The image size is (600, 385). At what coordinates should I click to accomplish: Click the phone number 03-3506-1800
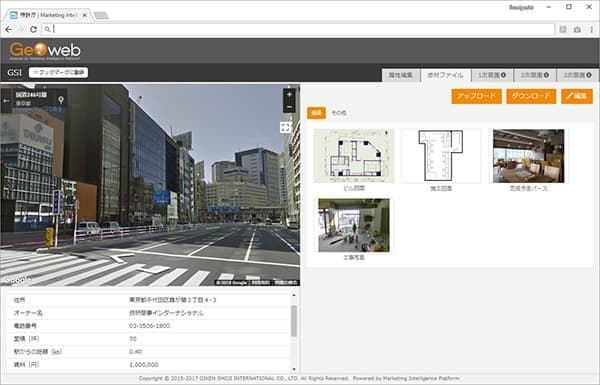150,326
